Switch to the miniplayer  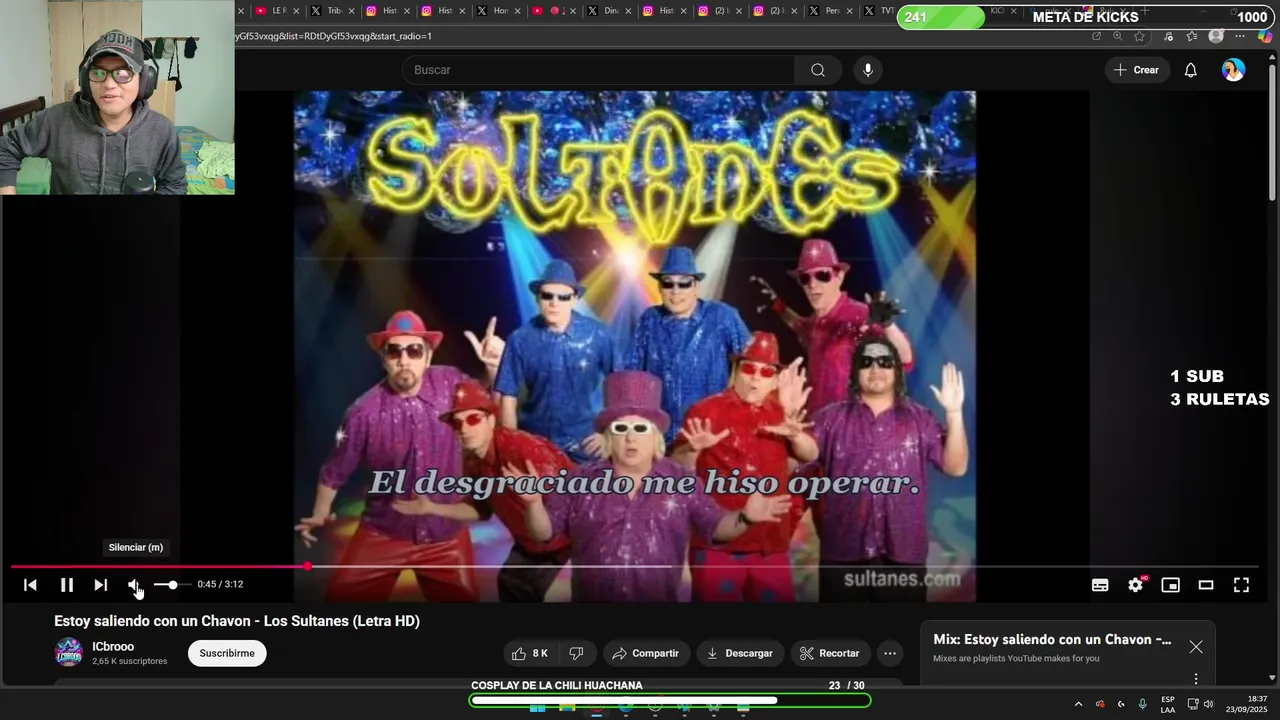1170,585
